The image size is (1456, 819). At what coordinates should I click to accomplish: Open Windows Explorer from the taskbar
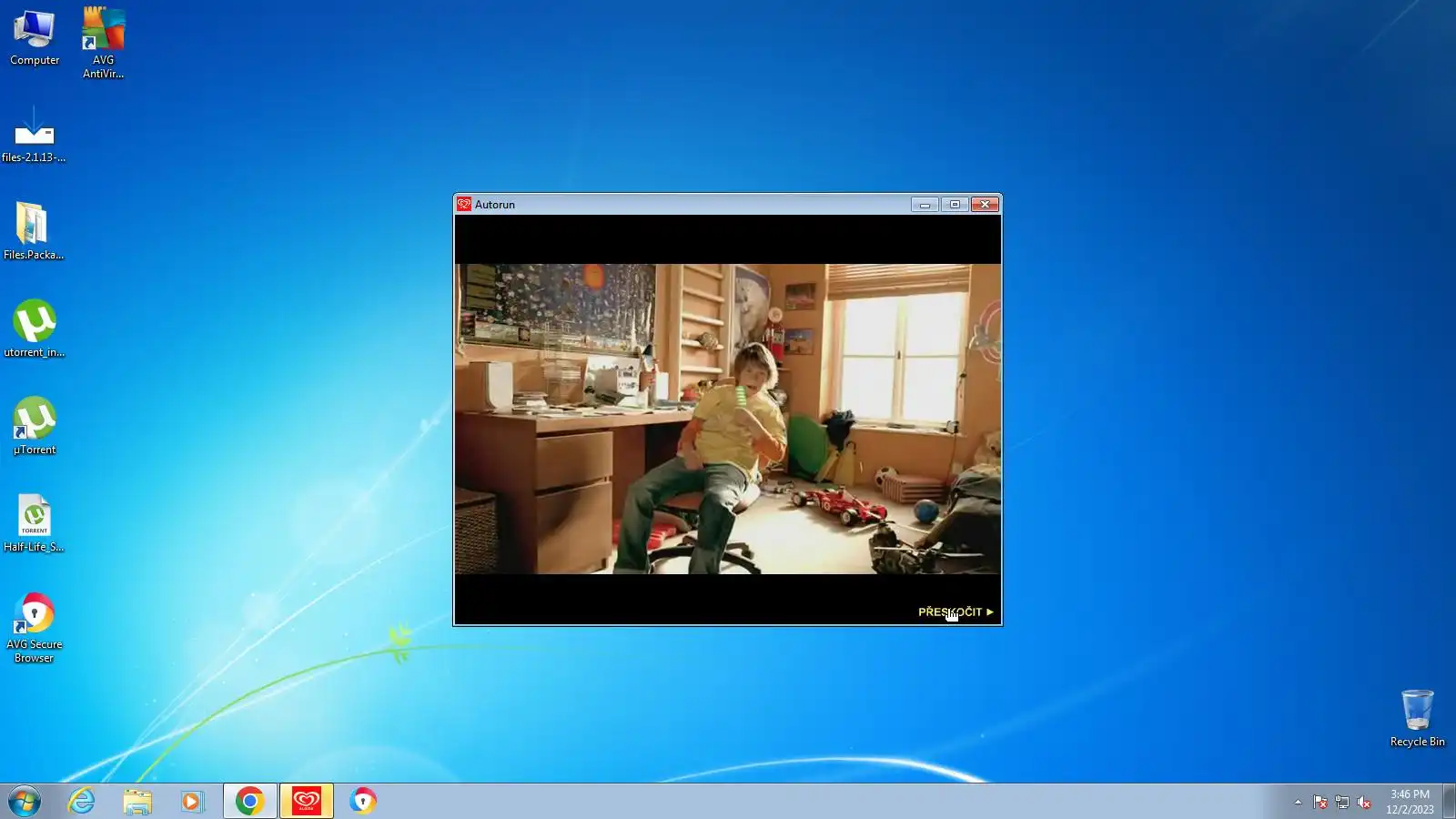pyautogui.click(x=137, y=802)
